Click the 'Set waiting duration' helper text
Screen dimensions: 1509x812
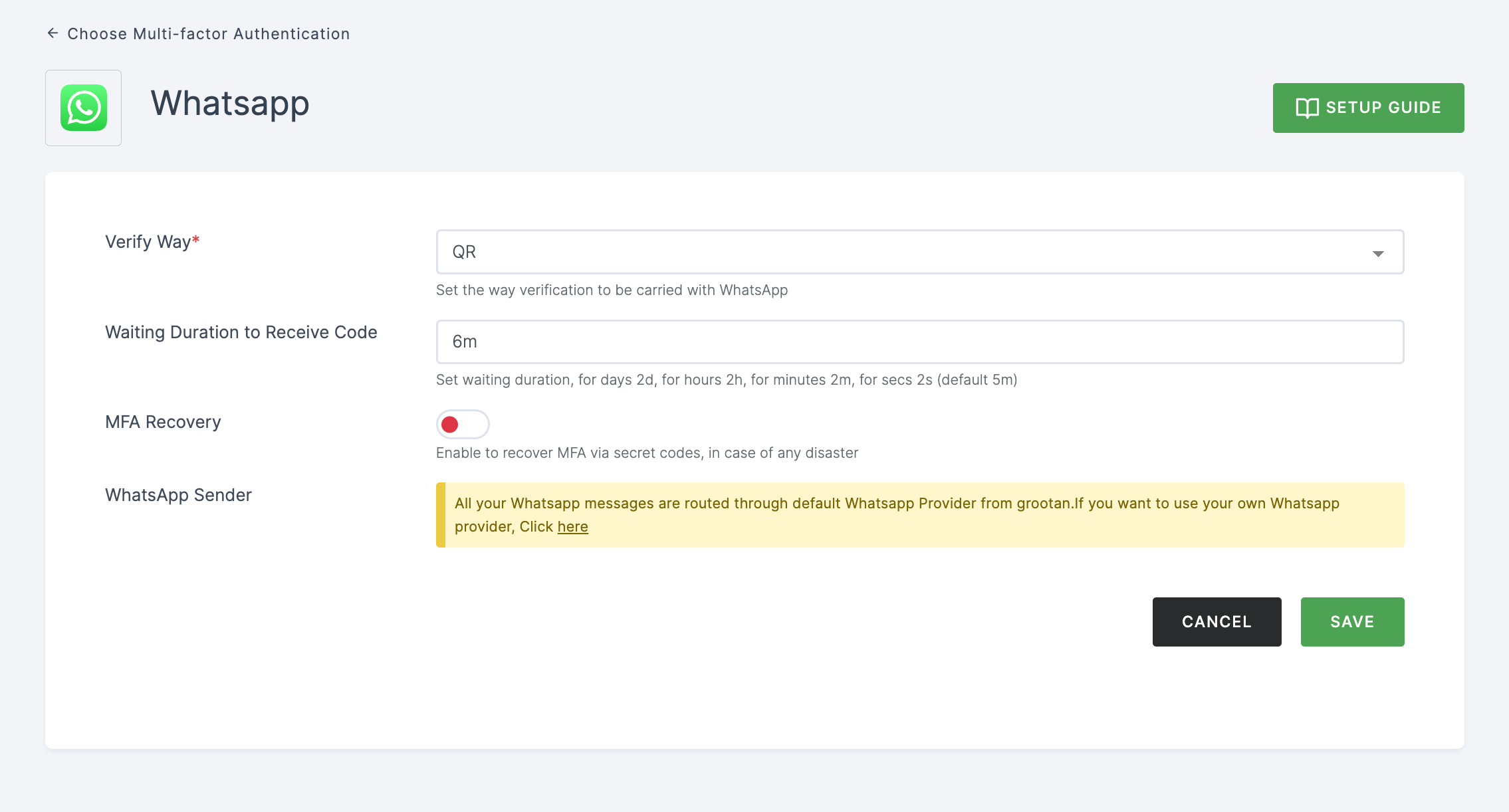[727, 380]
